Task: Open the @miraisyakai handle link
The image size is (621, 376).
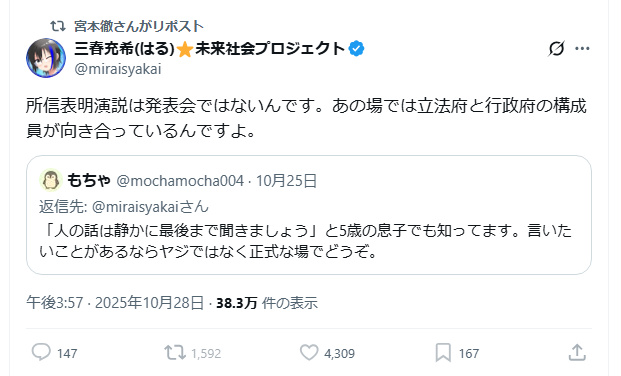Action: [118, 69]
